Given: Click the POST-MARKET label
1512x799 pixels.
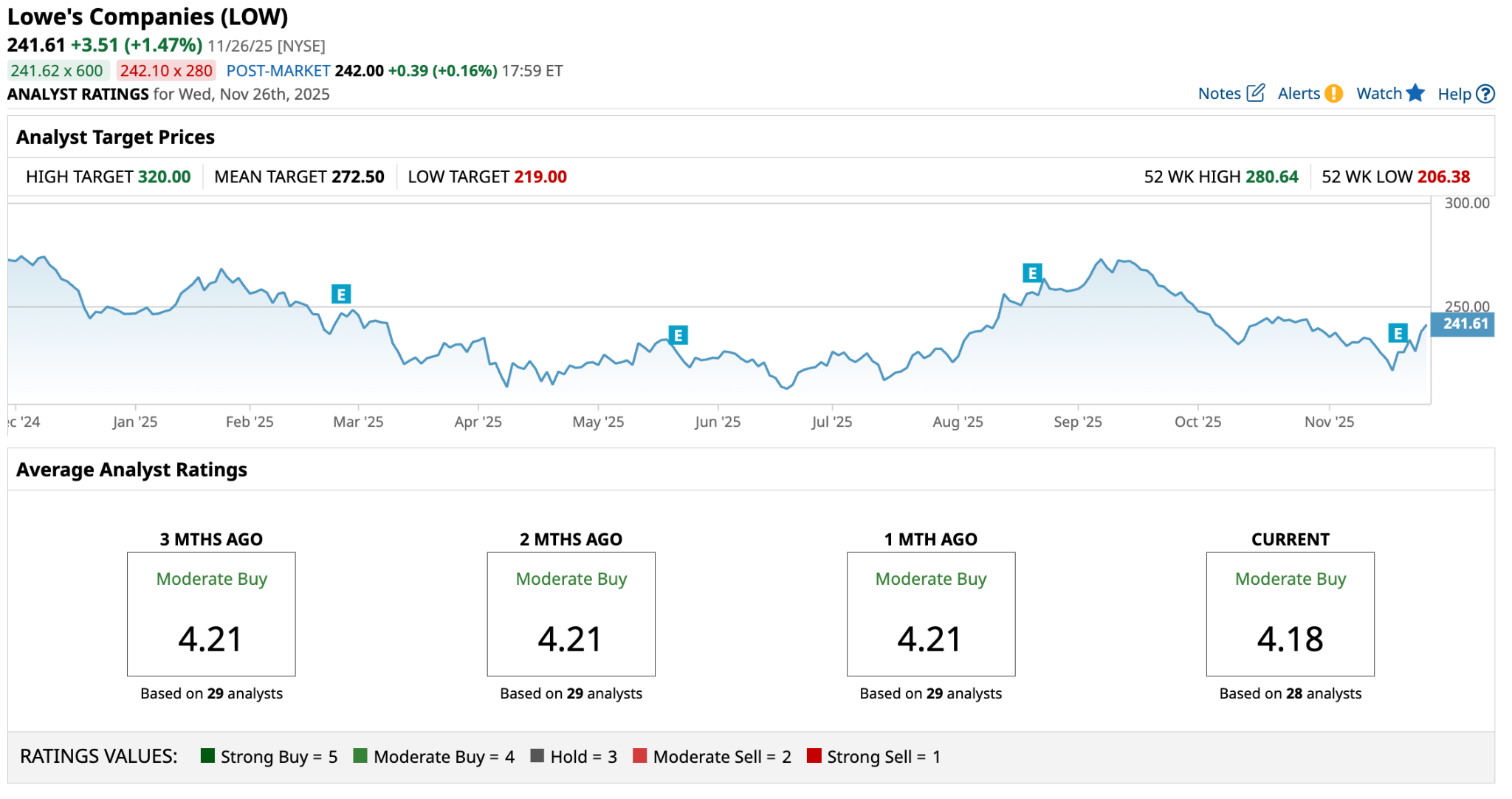Looking at the screenshot, I should click(278, 71).
